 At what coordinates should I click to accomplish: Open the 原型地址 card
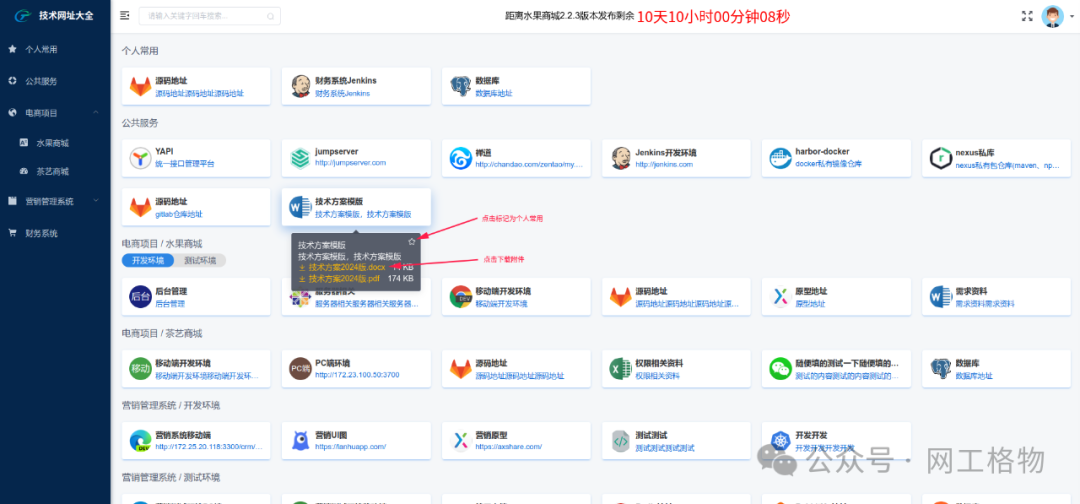(x=836, y=297)
